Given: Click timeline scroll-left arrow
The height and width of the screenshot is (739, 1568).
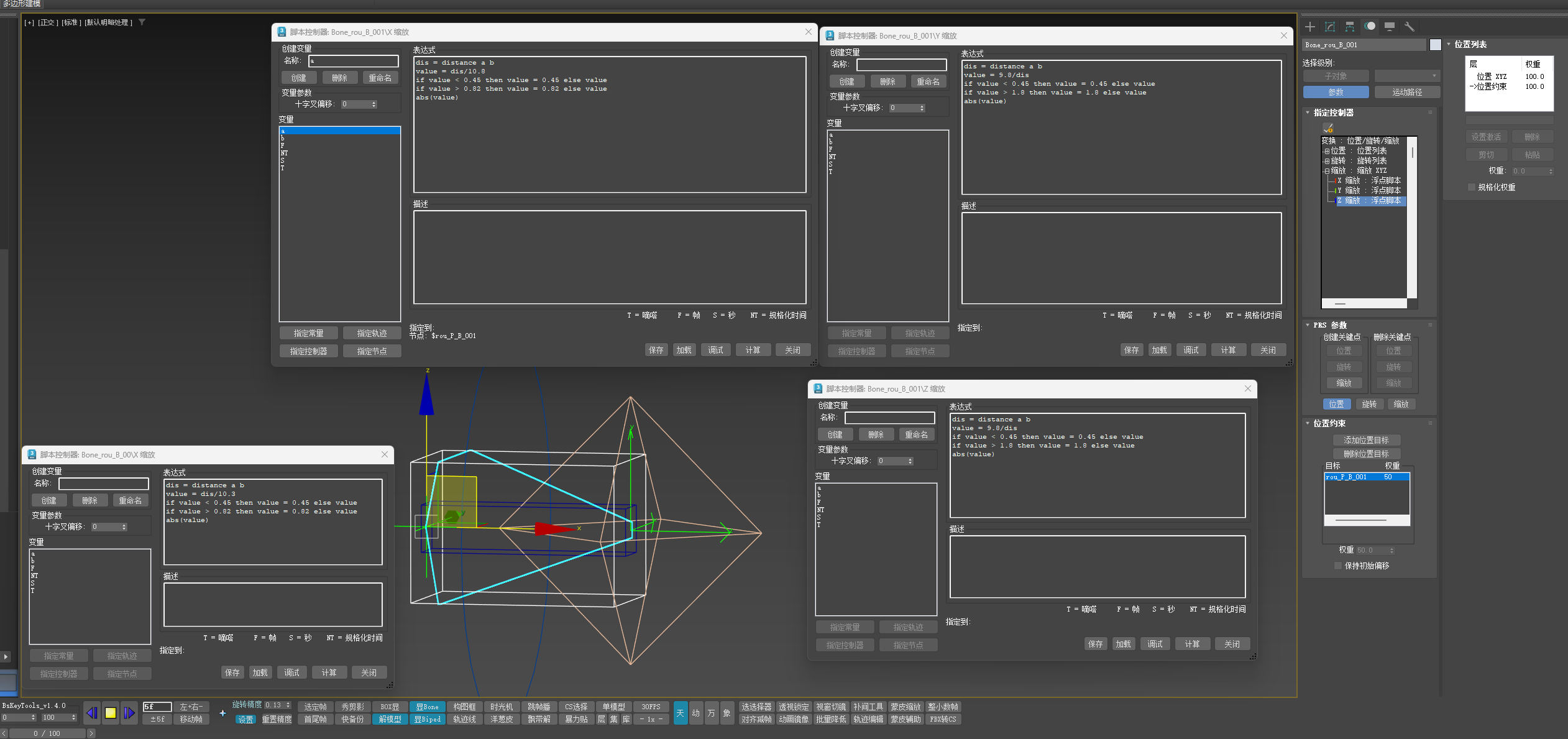Looking at the screenshot, I should [x=4, y=734].
